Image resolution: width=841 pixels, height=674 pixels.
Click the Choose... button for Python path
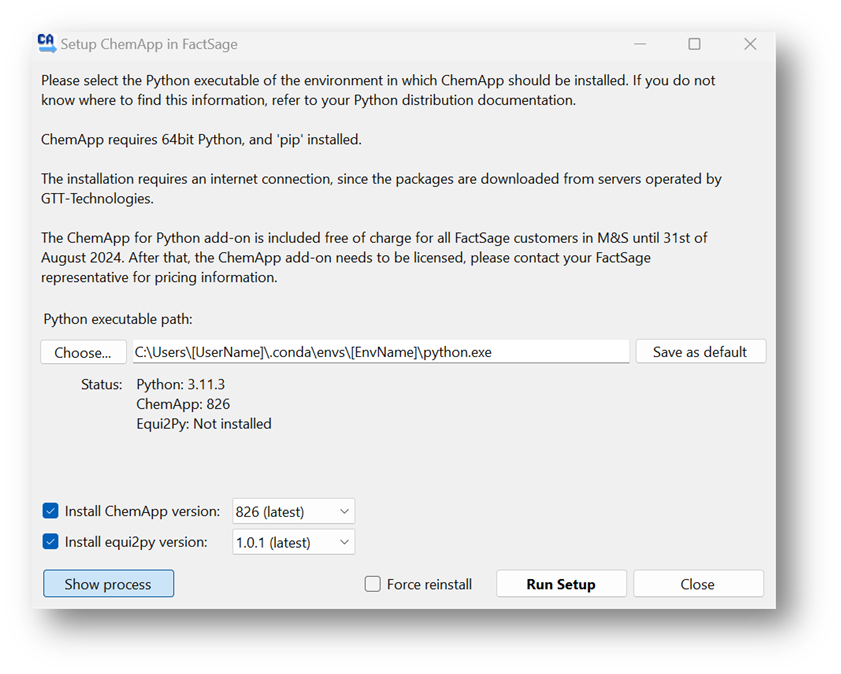[x=83, y=352]
